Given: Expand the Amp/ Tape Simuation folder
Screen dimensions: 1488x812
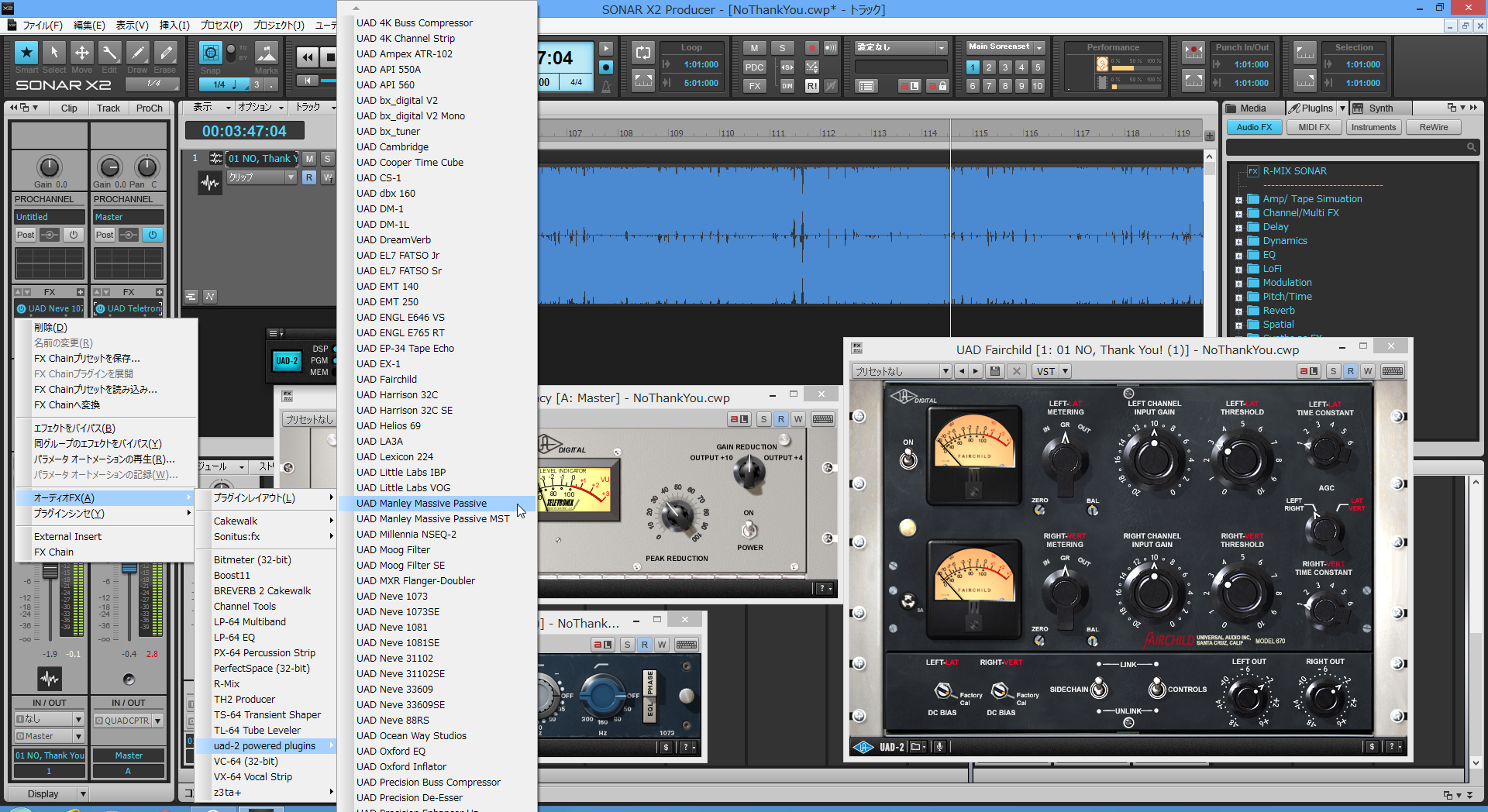Looking at the screenshot, I should point(1238,200).
